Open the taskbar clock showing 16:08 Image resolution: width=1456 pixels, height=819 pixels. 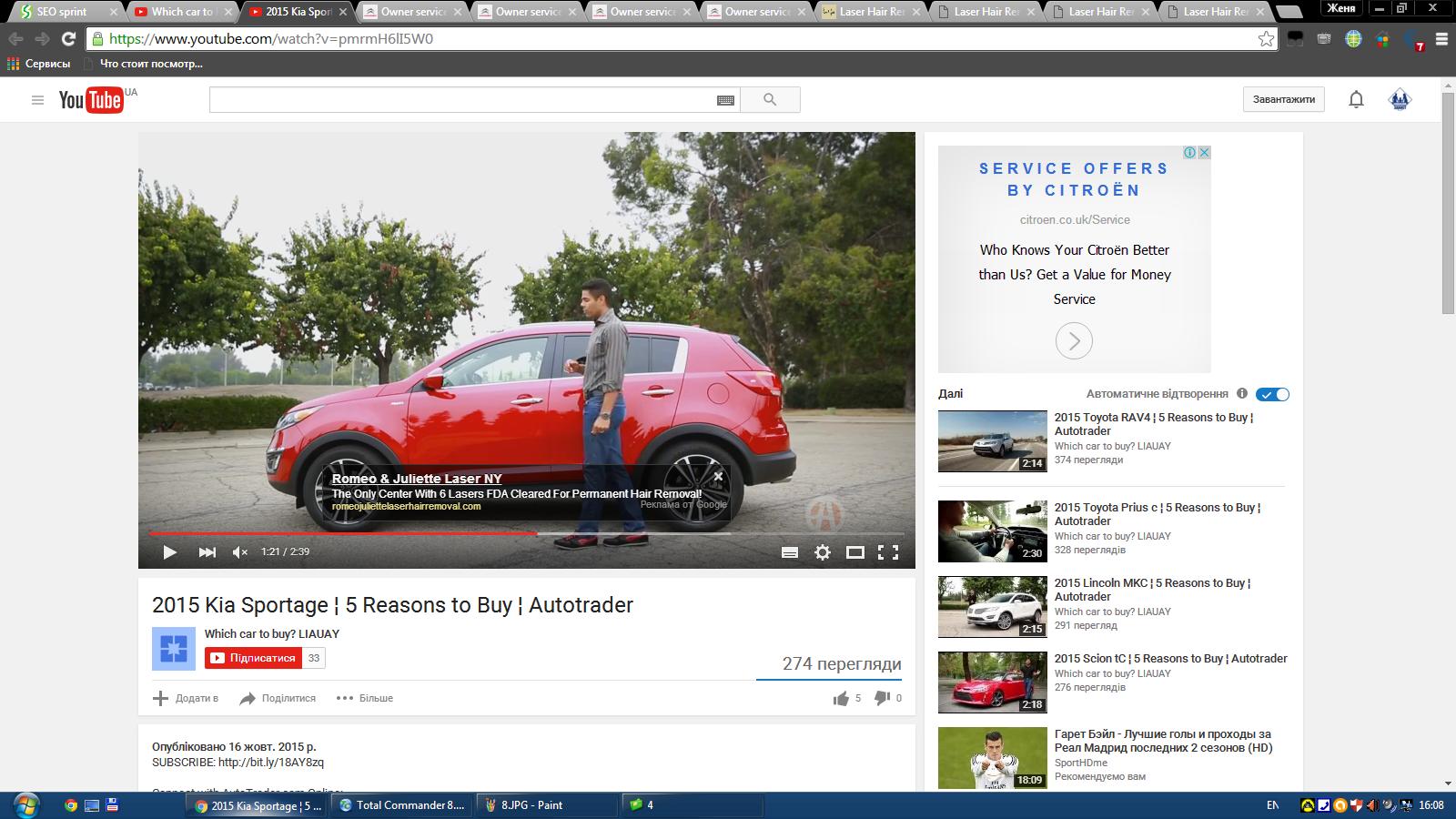pyautogui.click(x=1431, y=805)
